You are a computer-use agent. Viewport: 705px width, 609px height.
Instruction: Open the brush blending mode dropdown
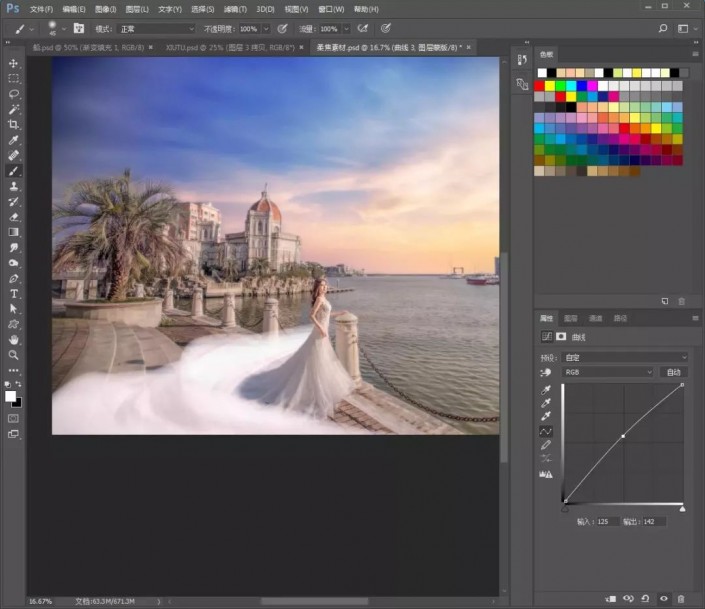coord(156,29)
